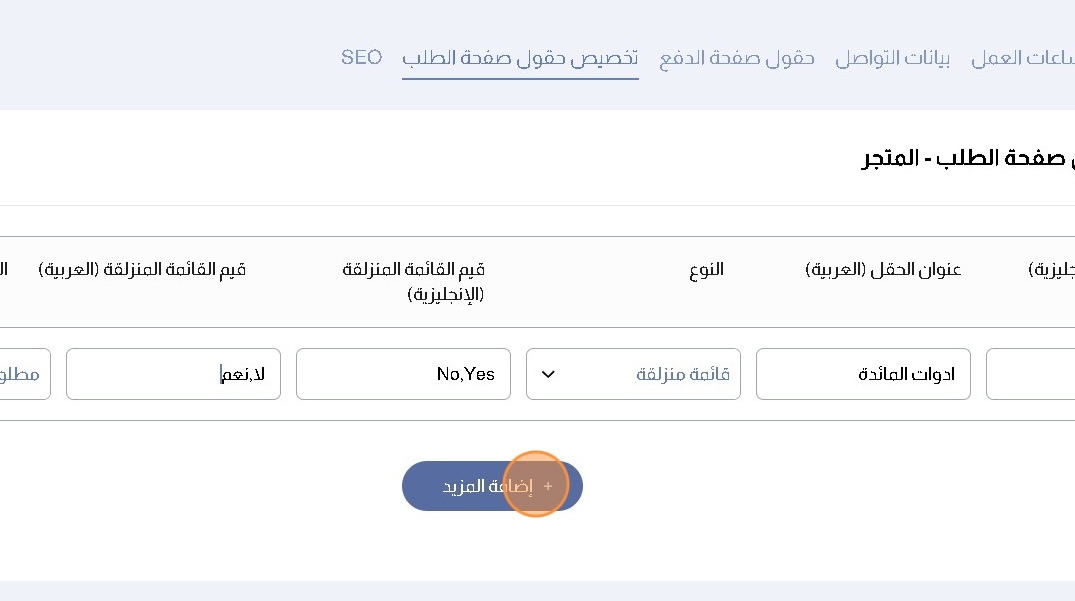Open the حقول صفحة الدفع tab
This screenshot has width=1075, height=601.
[737, 58]
